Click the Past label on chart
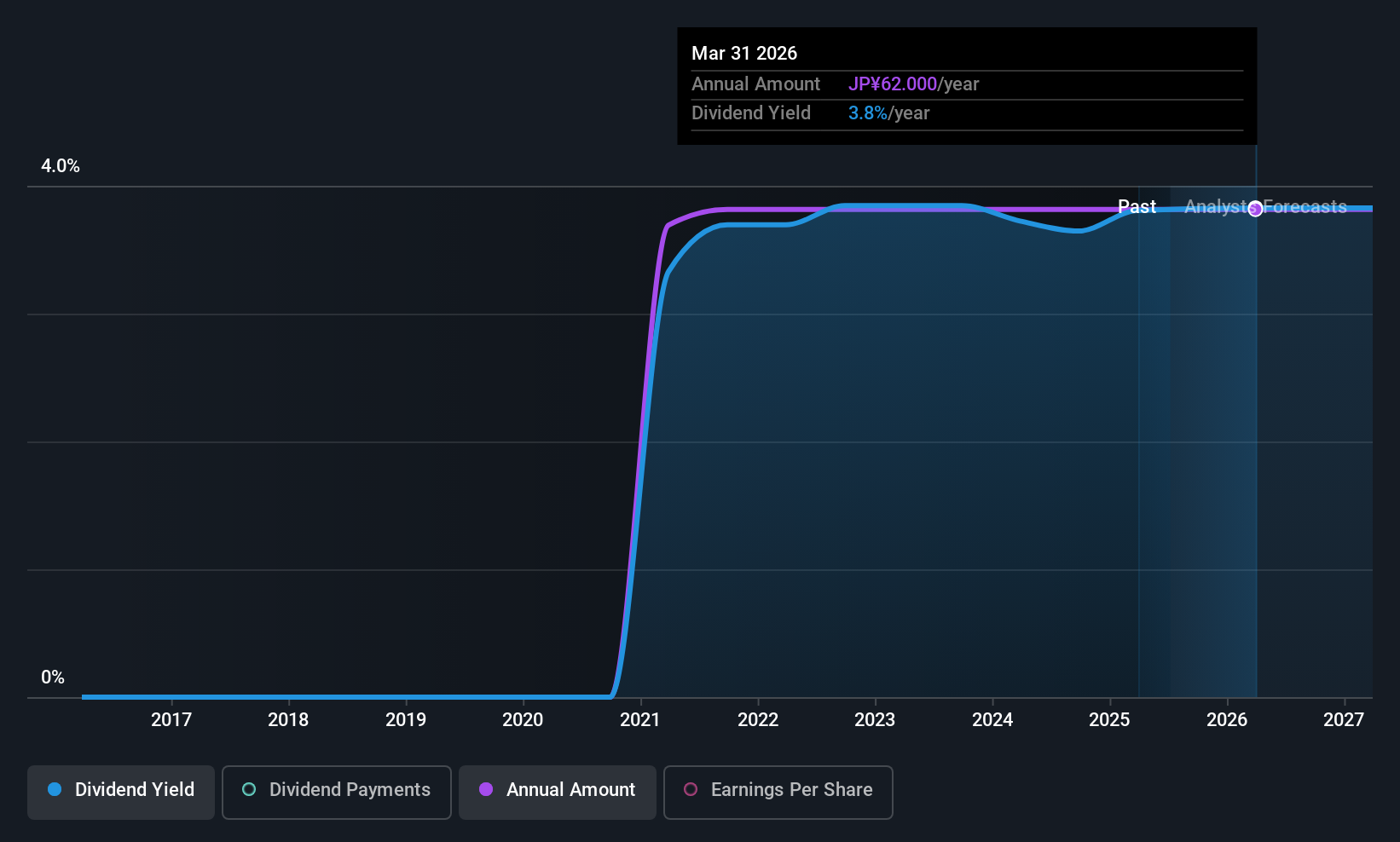The image size is (1400, 842). [1137, 207]
